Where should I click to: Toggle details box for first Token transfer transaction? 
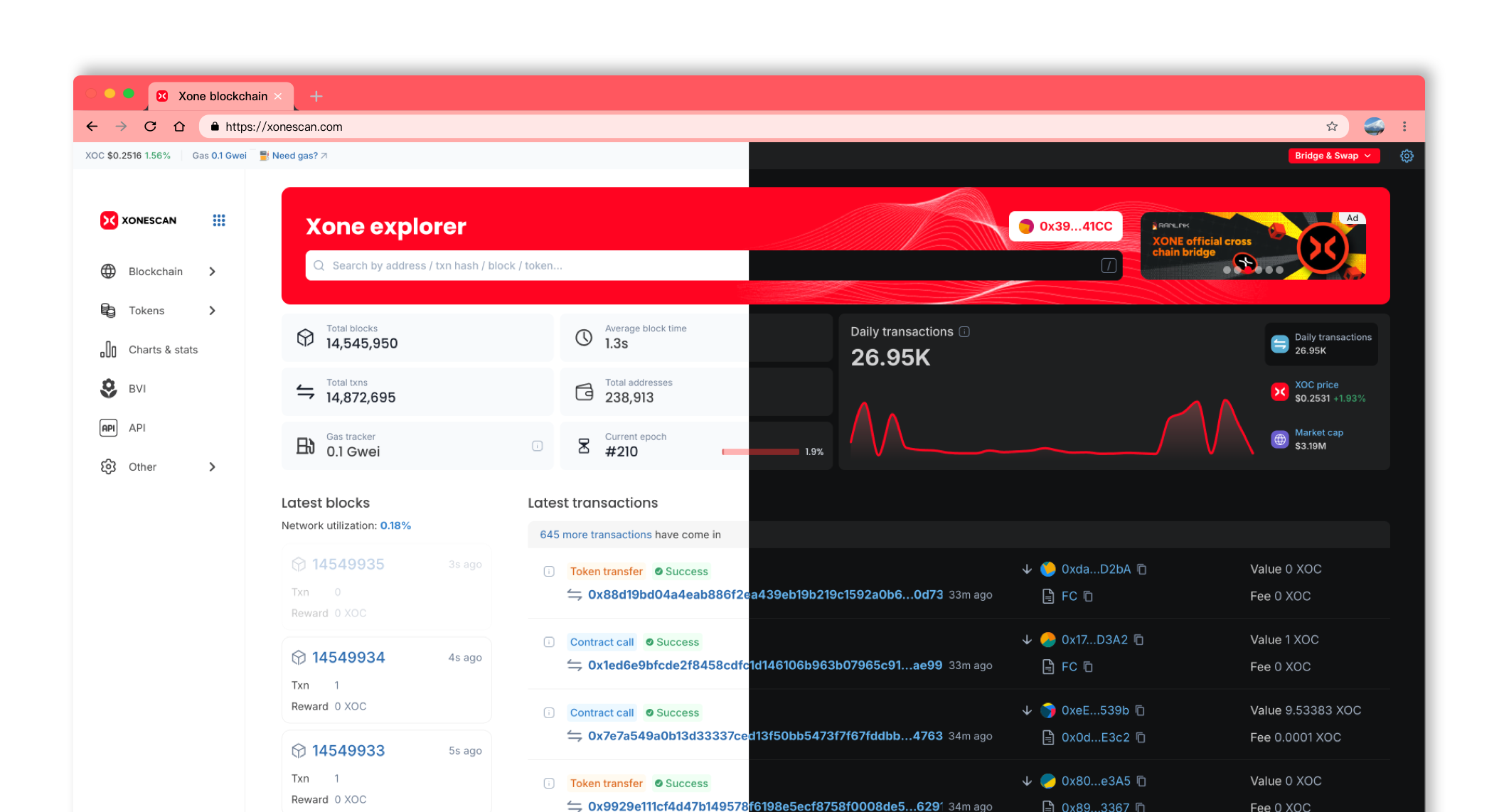pos(549,572)
